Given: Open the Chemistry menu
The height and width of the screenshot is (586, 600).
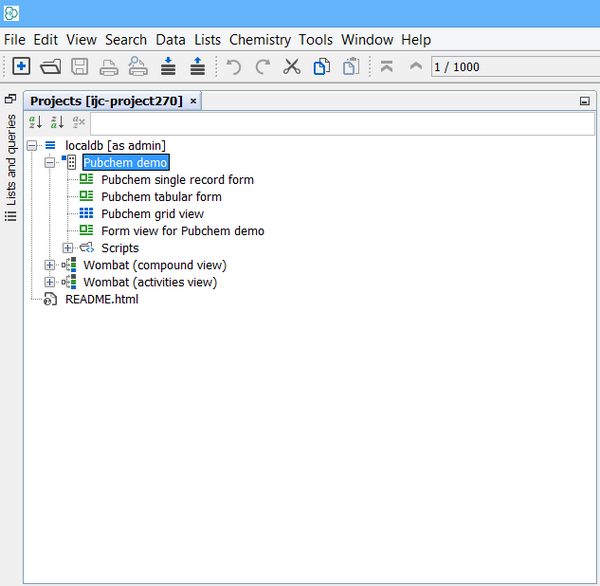Looking at the screenshot, I should tap(259, 40).
